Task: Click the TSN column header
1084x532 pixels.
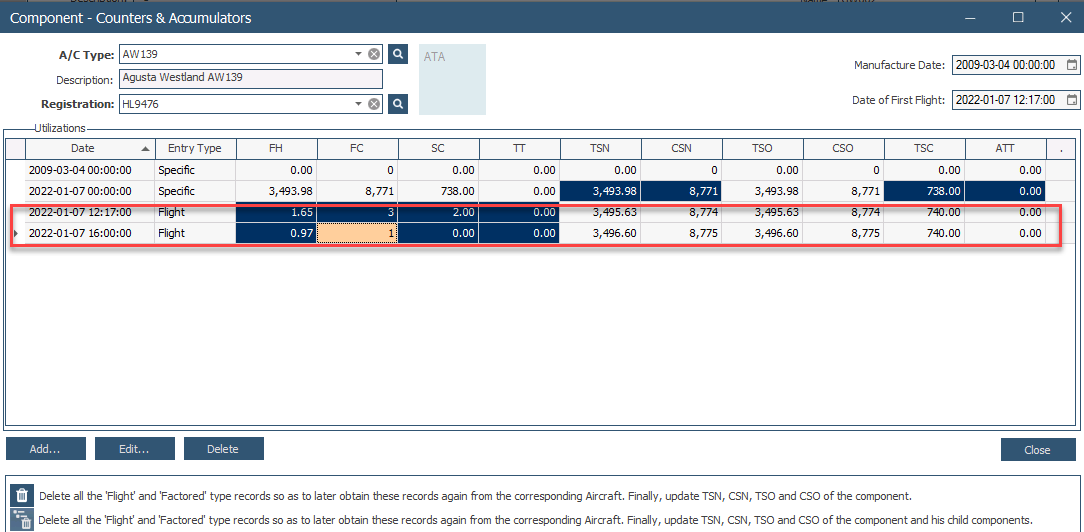Action: pos(600,148)
